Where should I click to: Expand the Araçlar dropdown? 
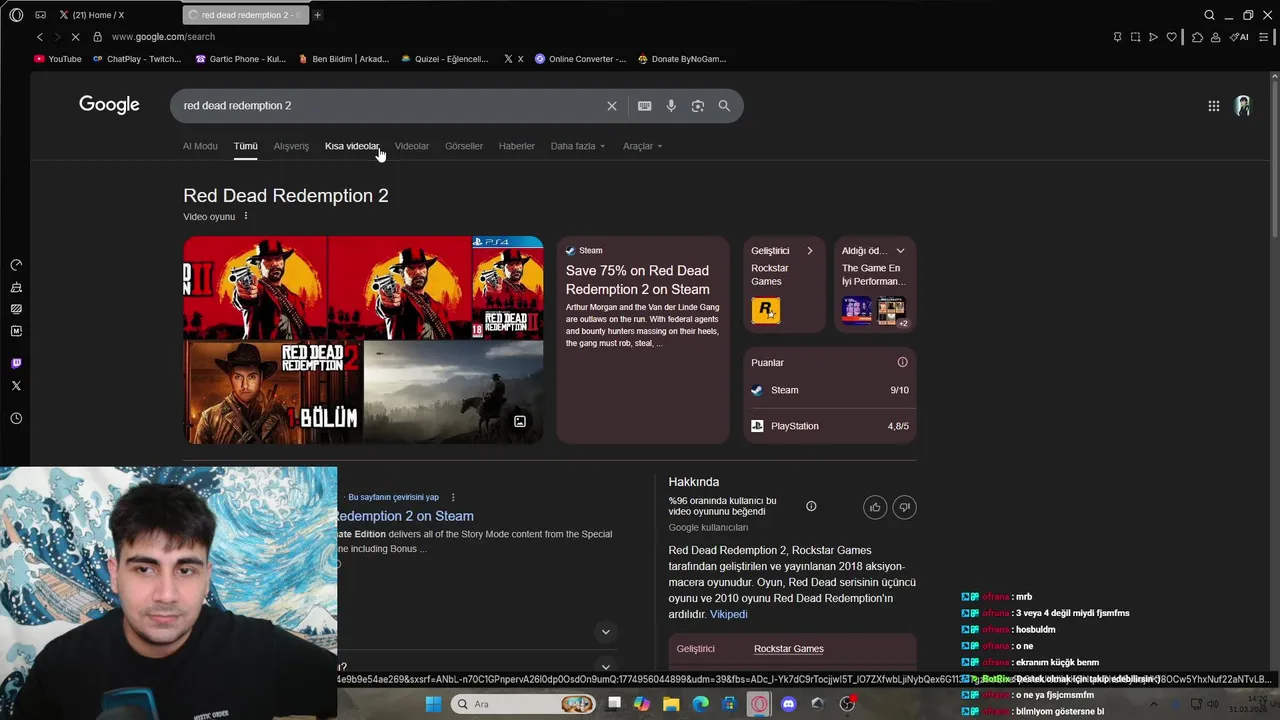(643, 146)
